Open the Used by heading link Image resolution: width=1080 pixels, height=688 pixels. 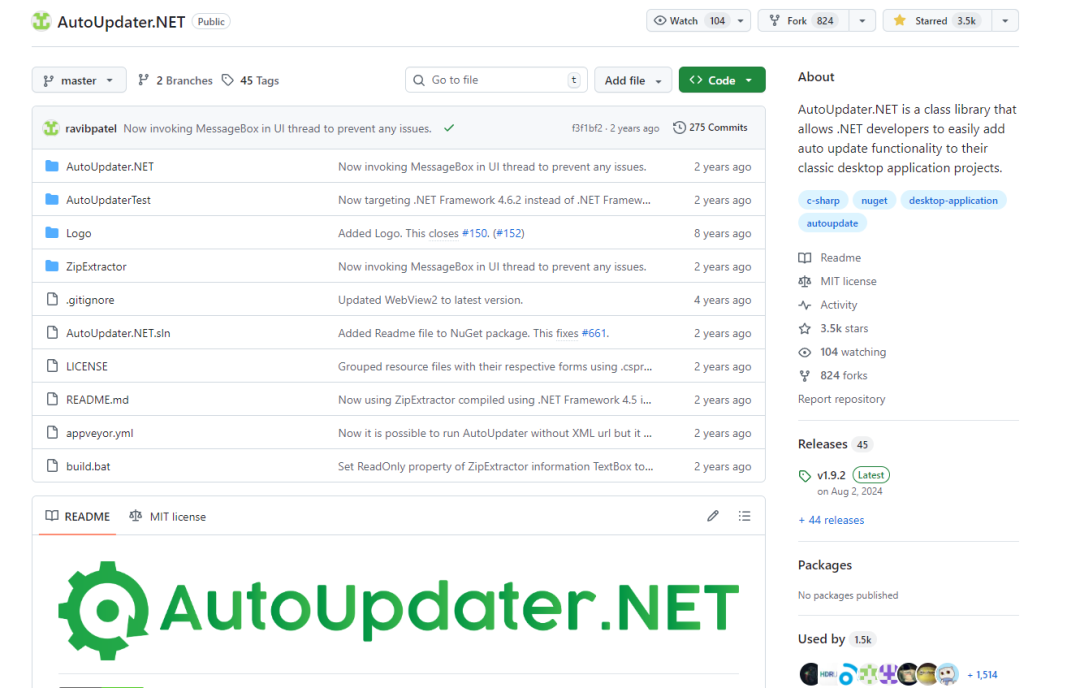pos(835,639)
